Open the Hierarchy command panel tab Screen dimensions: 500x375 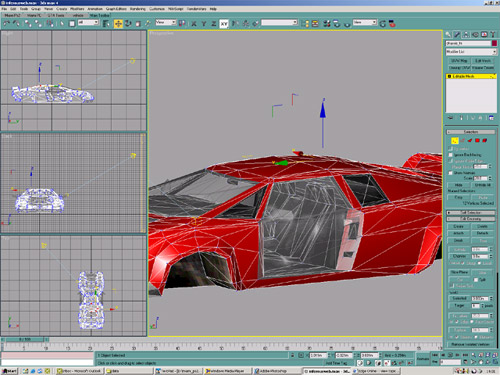click(466, 34)
